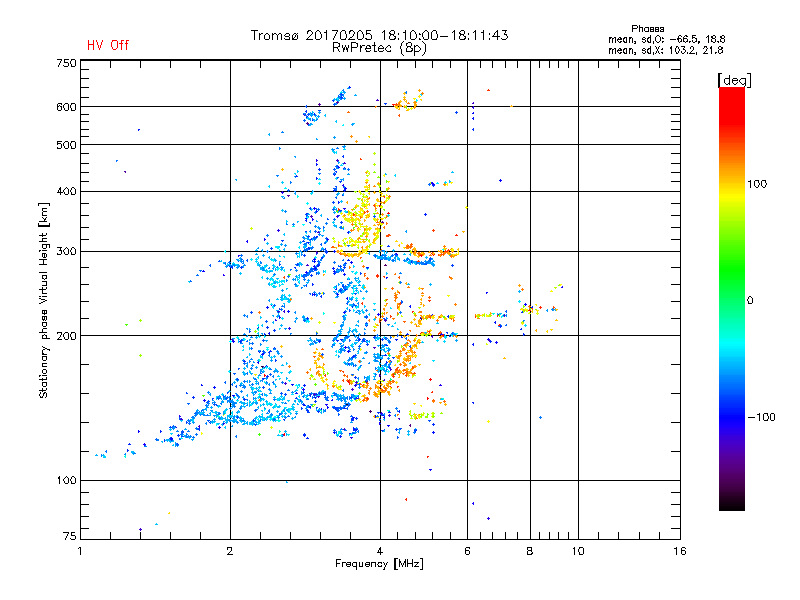This screenshot has height=600, width=800.
Task: Click the x-axis tick label '16'
Action: point(680,551)
